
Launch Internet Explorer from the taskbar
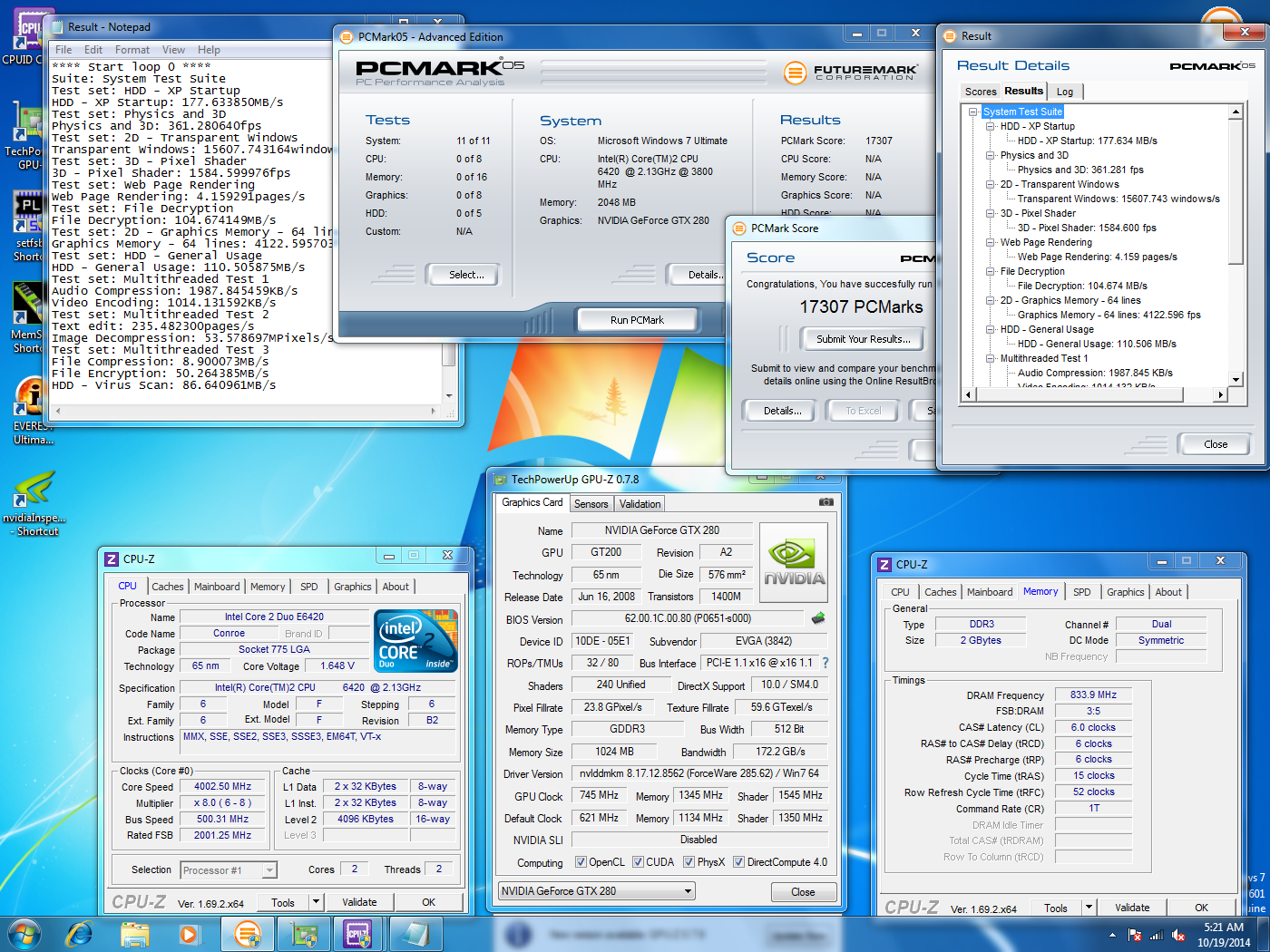coord(80,934)
